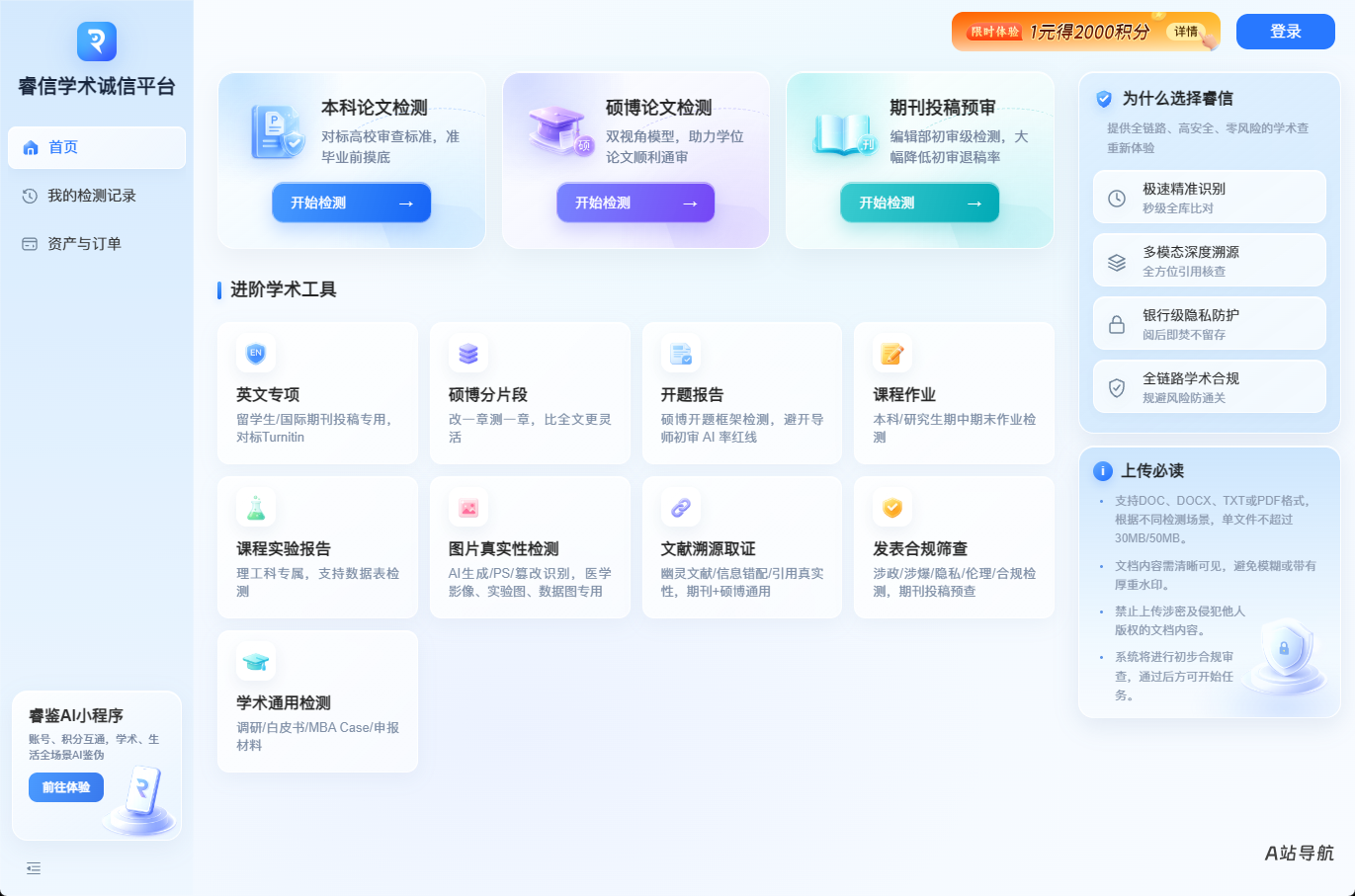Click the 发表合规筛查 shield check icon
Screen dimensions: 1355x896
tap(892, 508)
